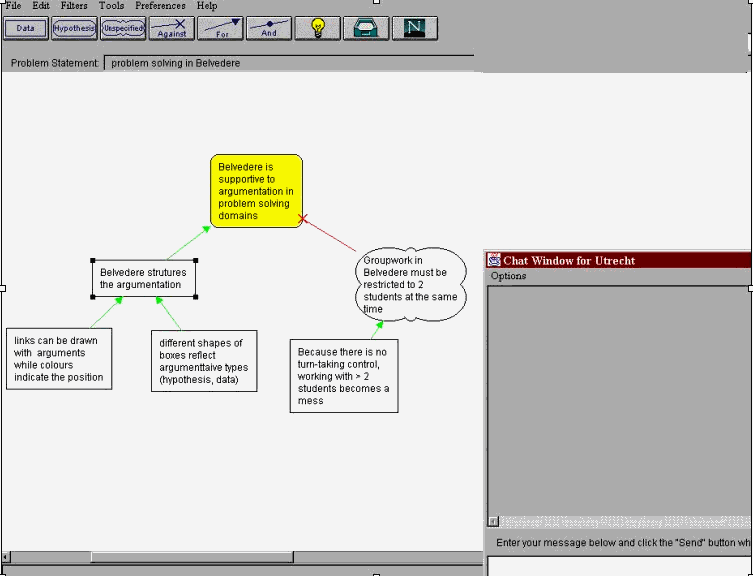753x576 pixels.
Task: Select the Unspecified node tool
Action: coord(123,28)
